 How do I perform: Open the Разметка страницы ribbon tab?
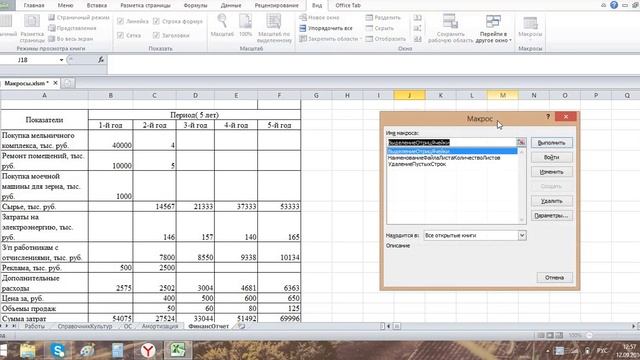(x=145, y=5)
